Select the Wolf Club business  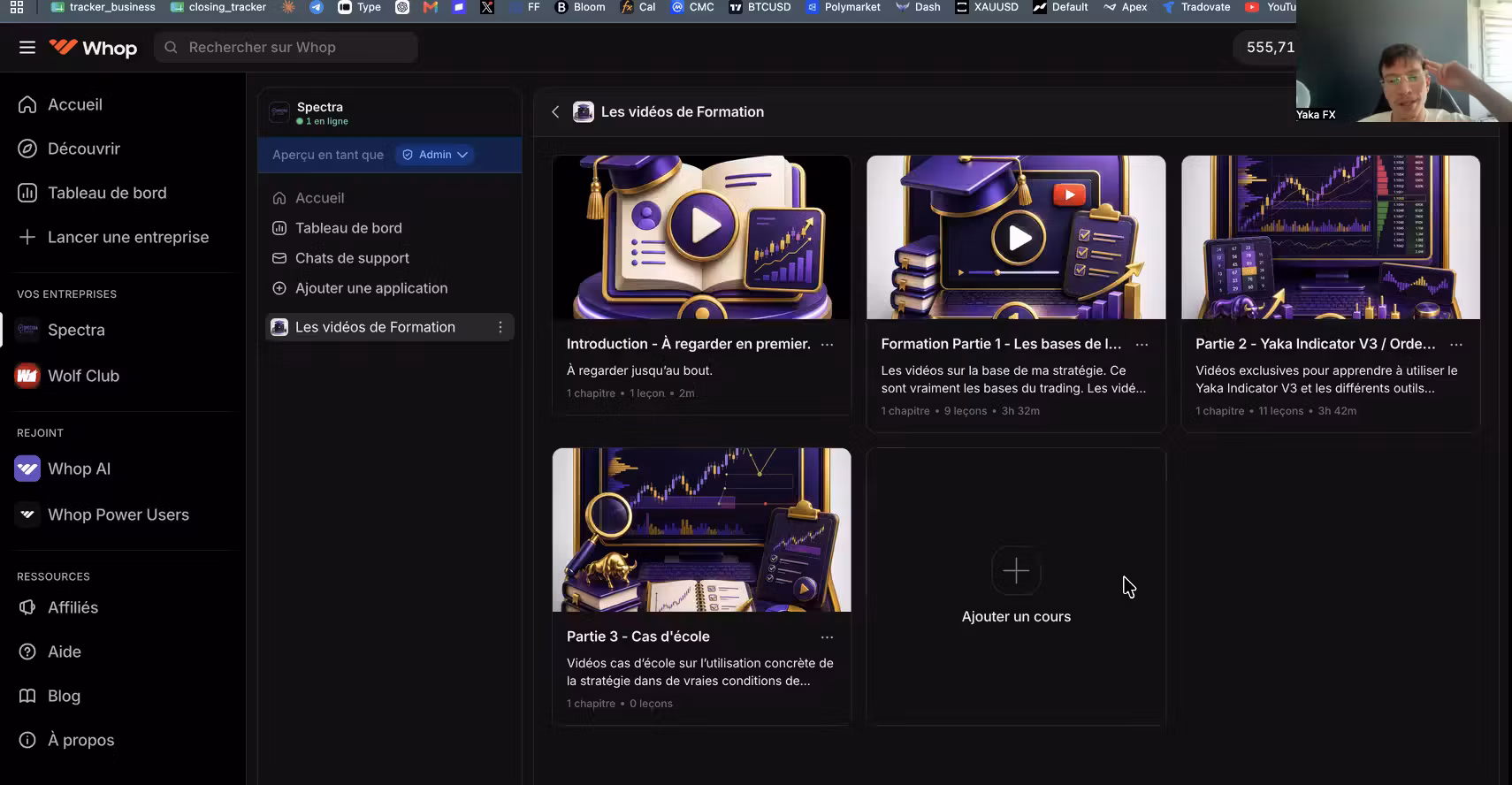67,376
